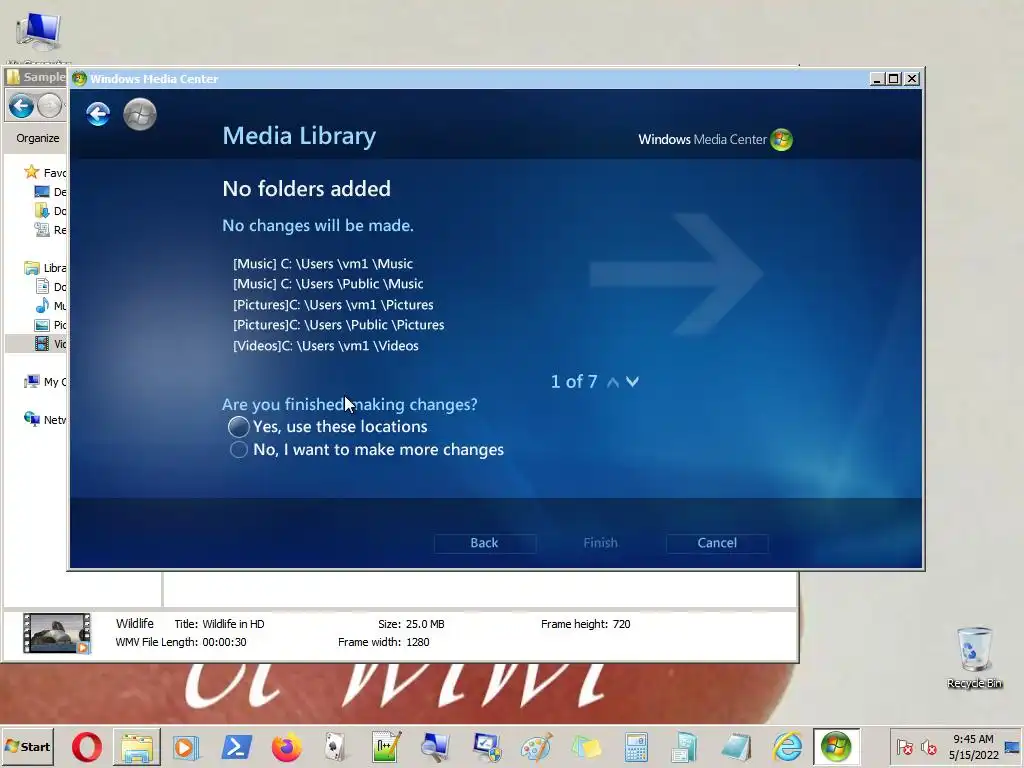Viewport: 1024px width, 768px height.
Task: Launch Paint from taskbar
Action: 536,747
